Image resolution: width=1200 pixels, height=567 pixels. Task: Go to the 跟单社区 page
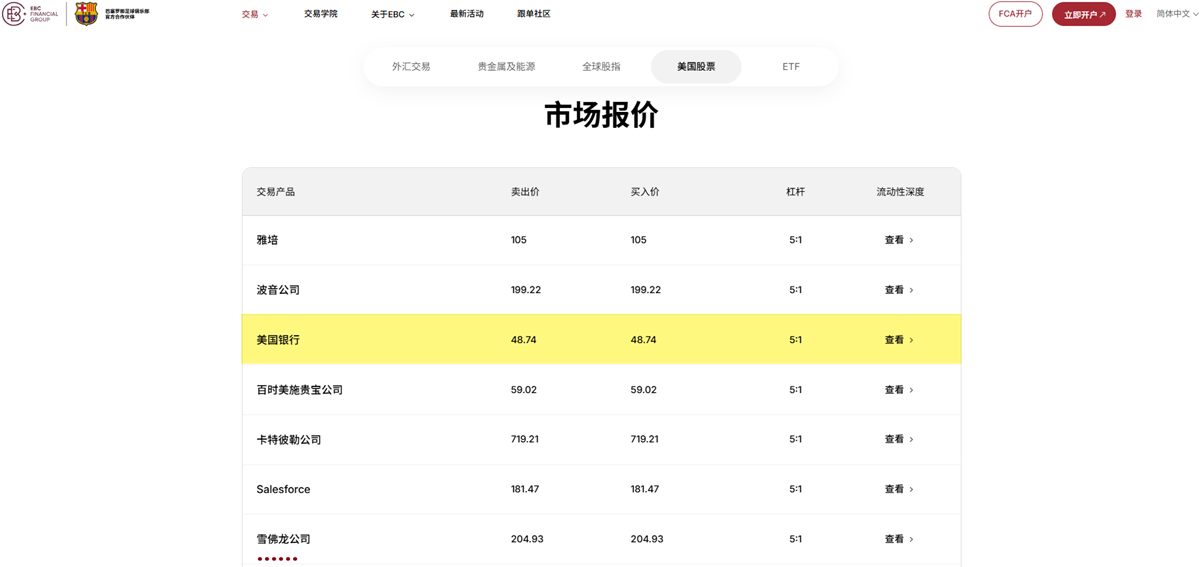[x=534, y=14]
